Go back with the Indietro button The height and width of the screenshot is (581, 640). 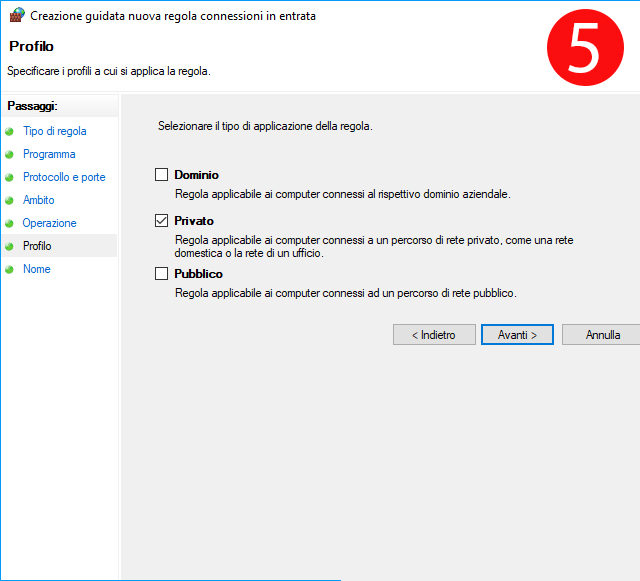click(433, 335)
